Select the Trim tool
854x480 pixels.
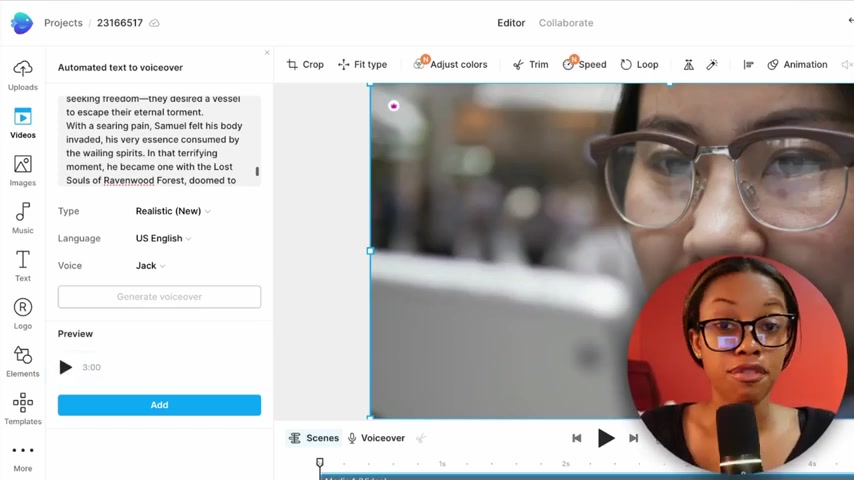tap(530, 64)
